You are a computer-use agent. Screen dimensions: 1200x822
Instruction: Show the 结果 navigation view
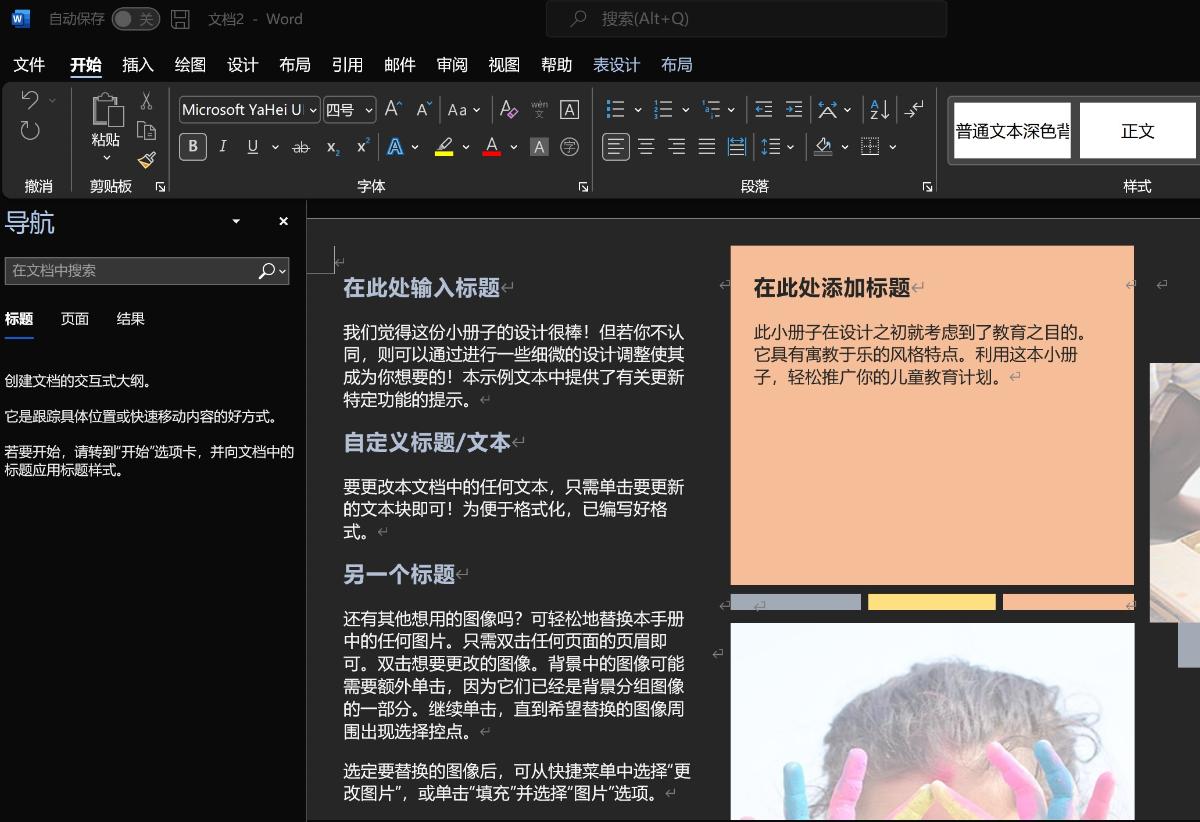pos(131,319)
